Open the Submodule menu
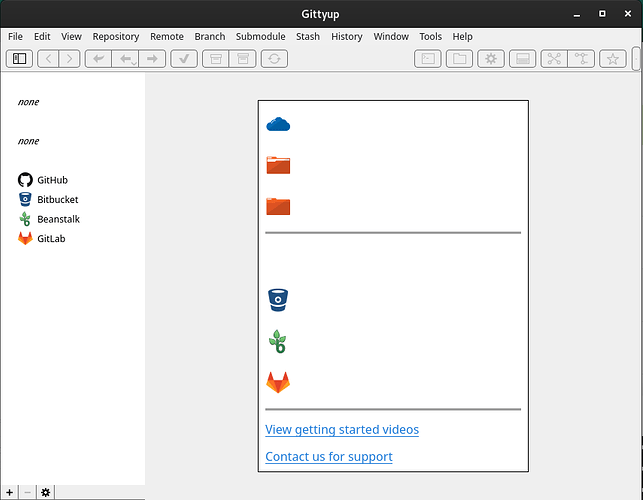Screen dimensions: 643x500 click(260, 37)
